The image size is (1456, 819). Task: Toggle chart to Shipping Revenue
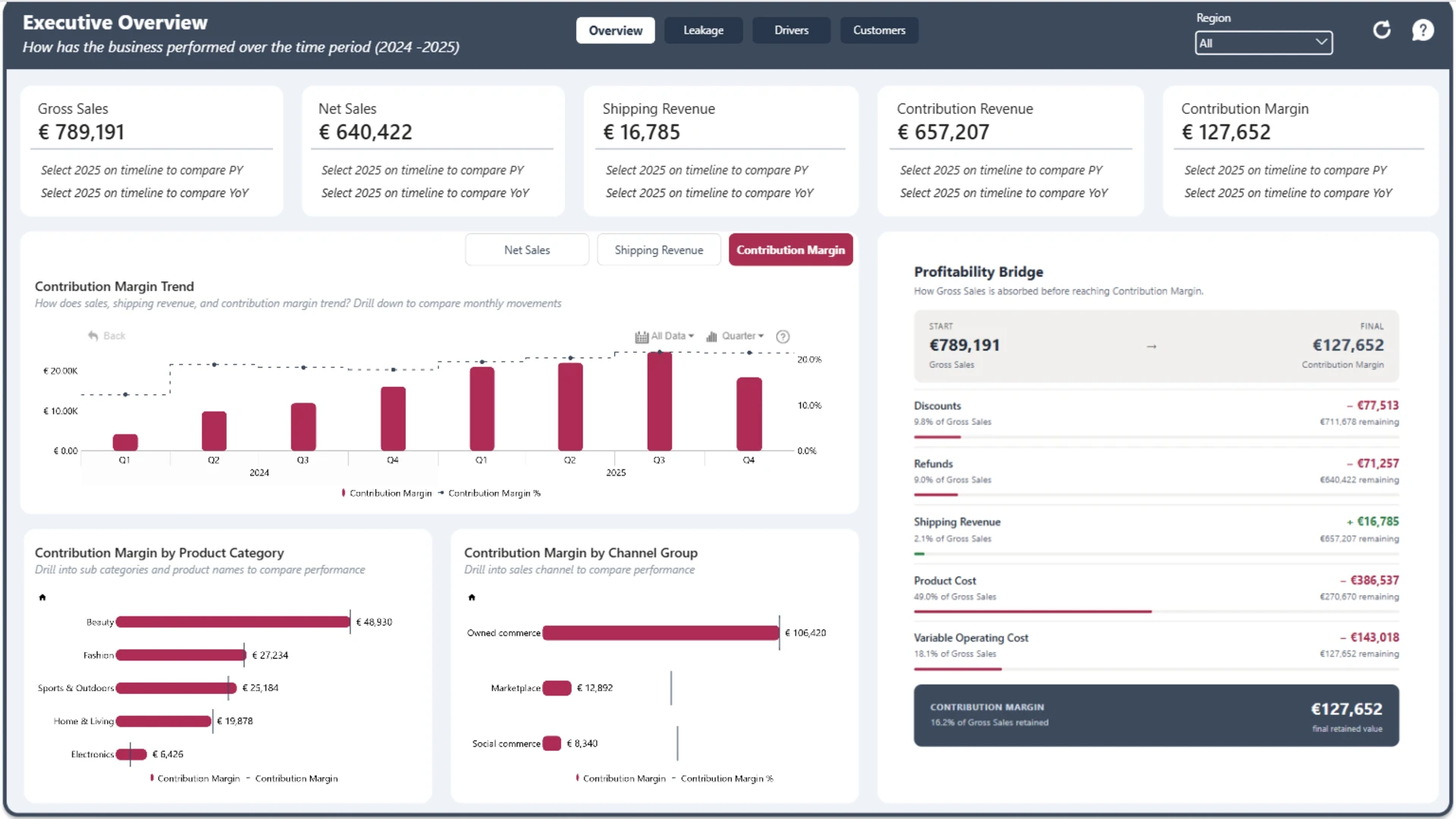pyautogui.click(x=659, y=250)
